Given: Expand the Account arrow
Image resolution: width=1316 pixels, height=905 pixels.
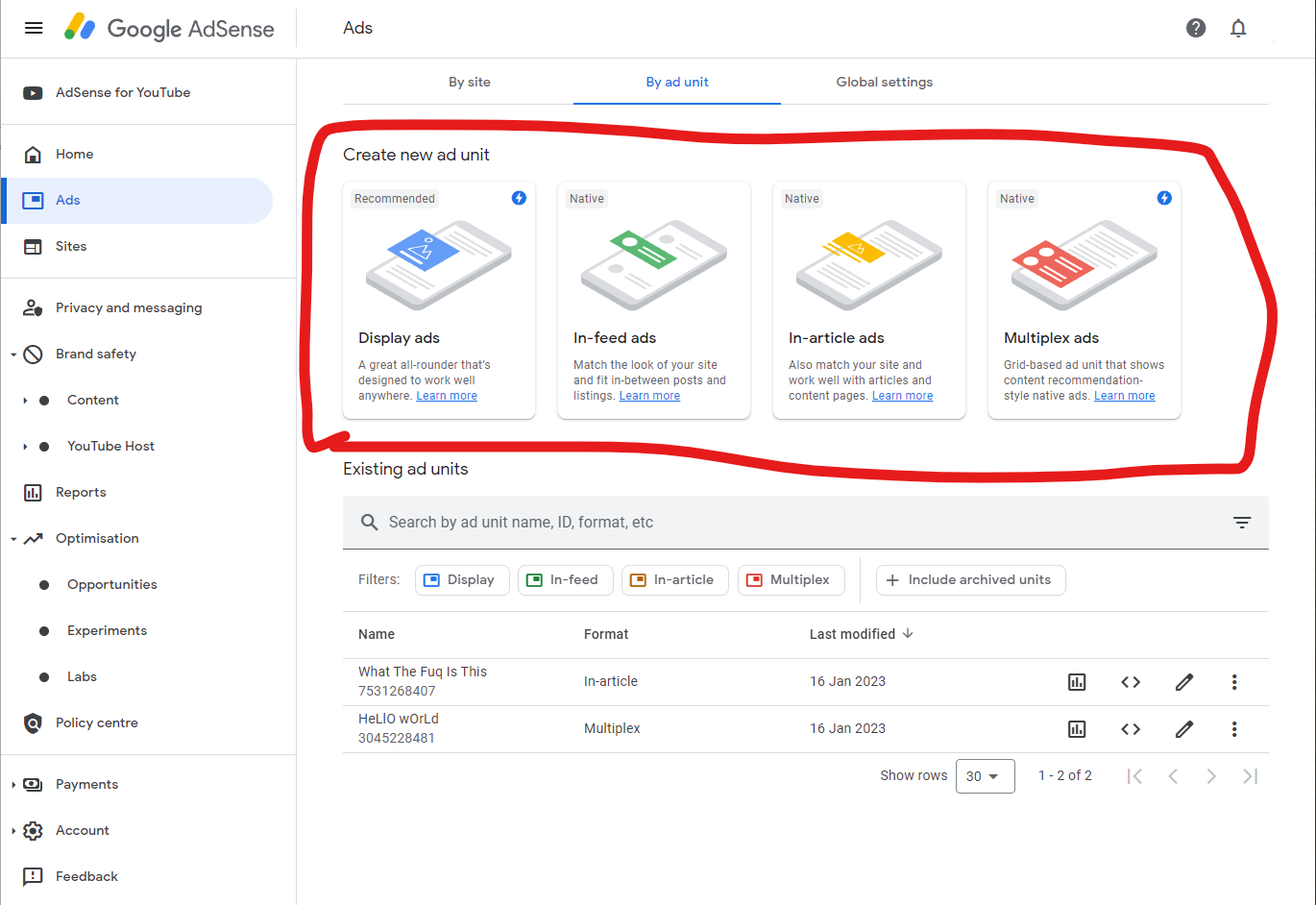Looking at the screenshot, I should [13, 831].
